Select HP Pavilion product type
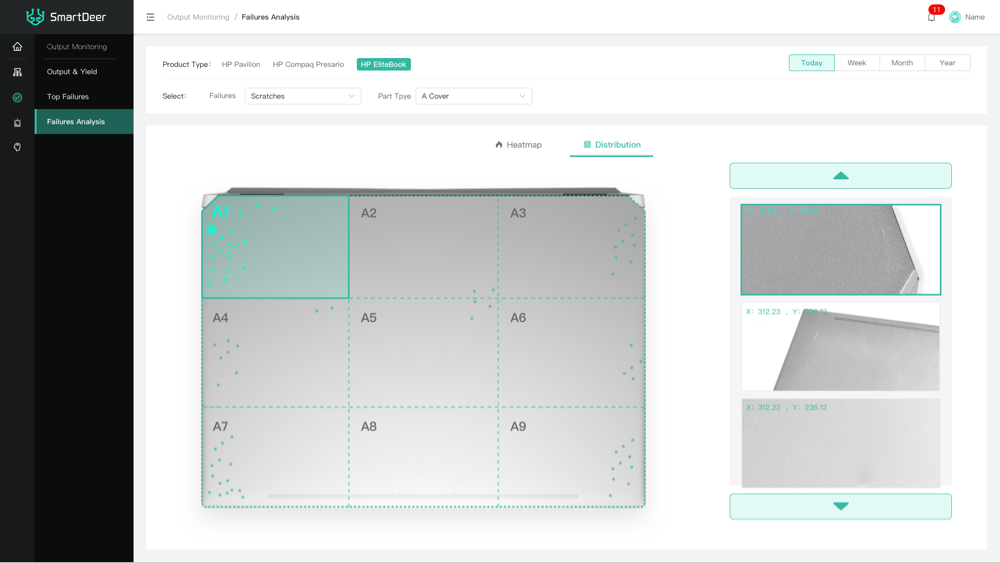Image resolution: width=1000 pixels, height=563 pixels. point(241,64)
